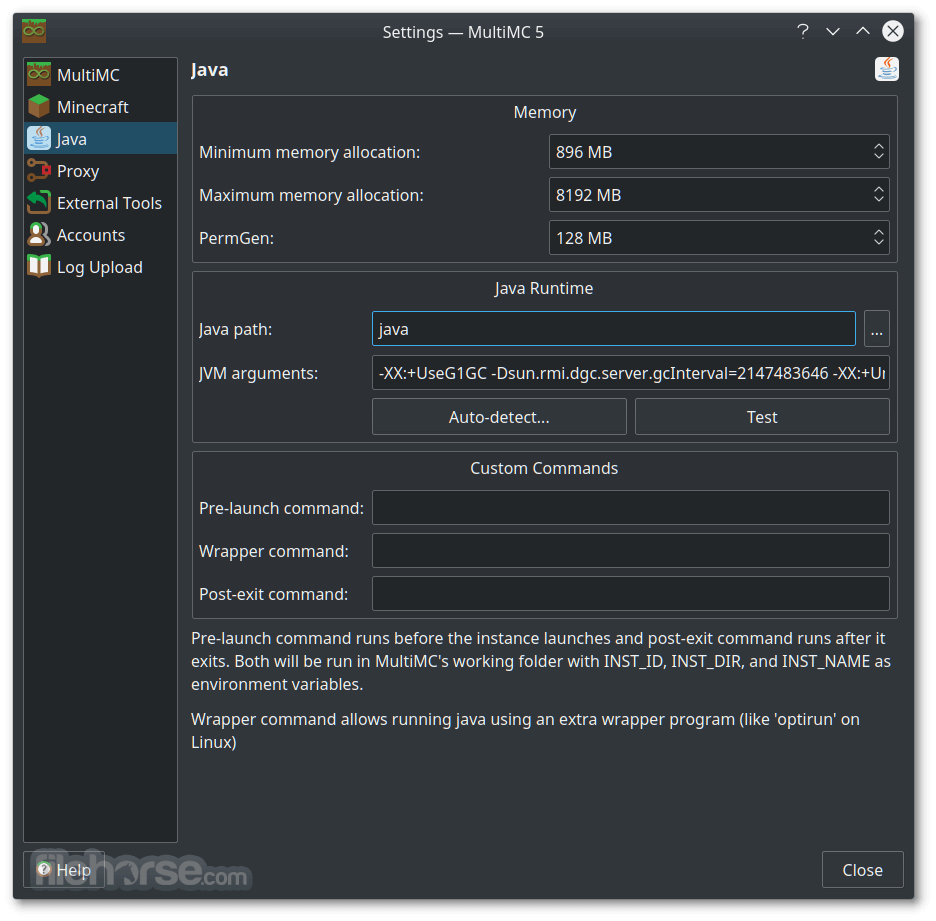The width and height of the screenshot is (936, 921).
Task: Decrease minimum memory allocation value
Action: click(878, 156)
